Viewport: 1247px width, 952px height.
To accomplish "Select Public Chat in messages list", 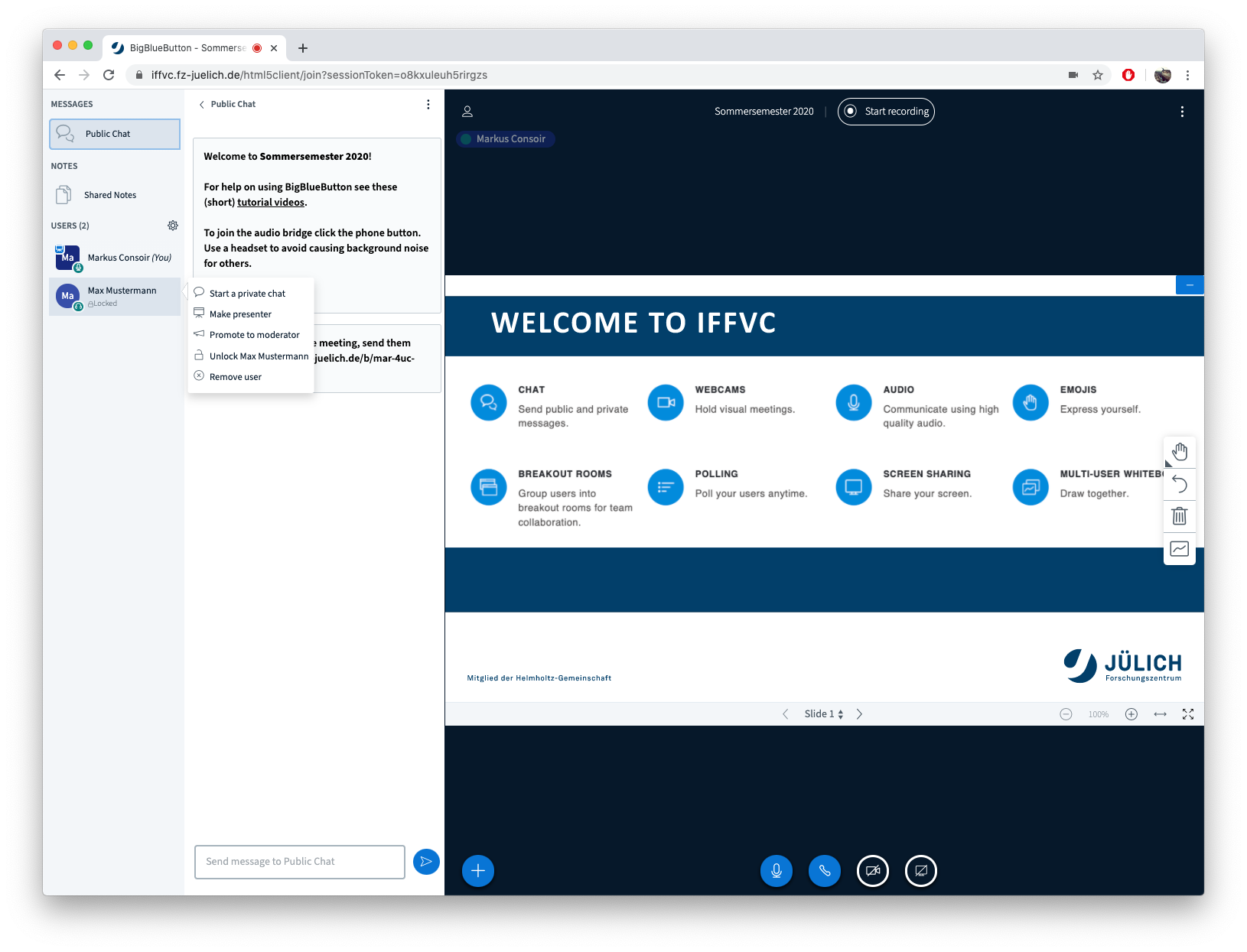I will point(115,134).
